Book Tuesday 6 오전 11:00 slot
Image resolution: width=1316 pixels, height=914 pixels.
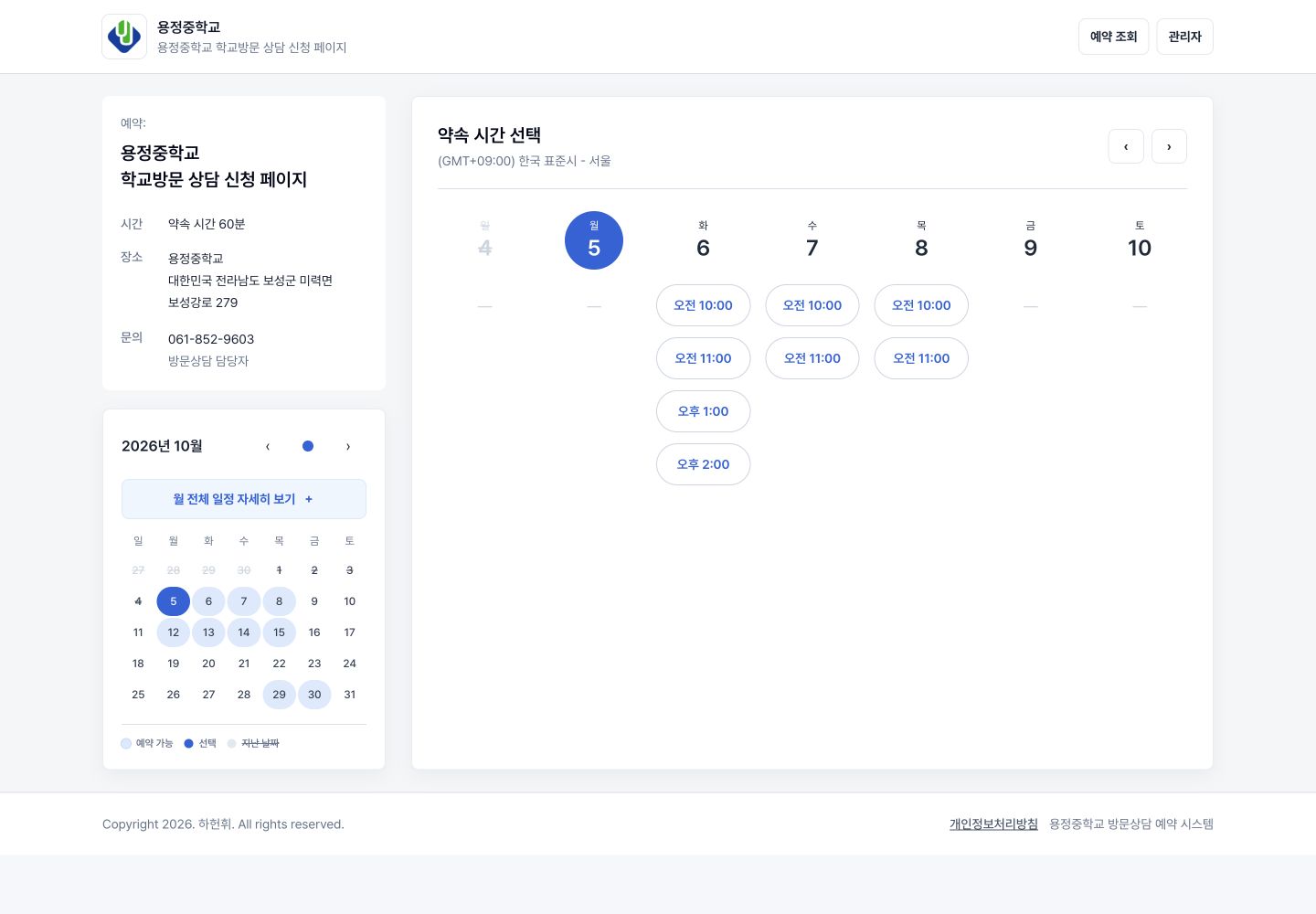(703, 358)
